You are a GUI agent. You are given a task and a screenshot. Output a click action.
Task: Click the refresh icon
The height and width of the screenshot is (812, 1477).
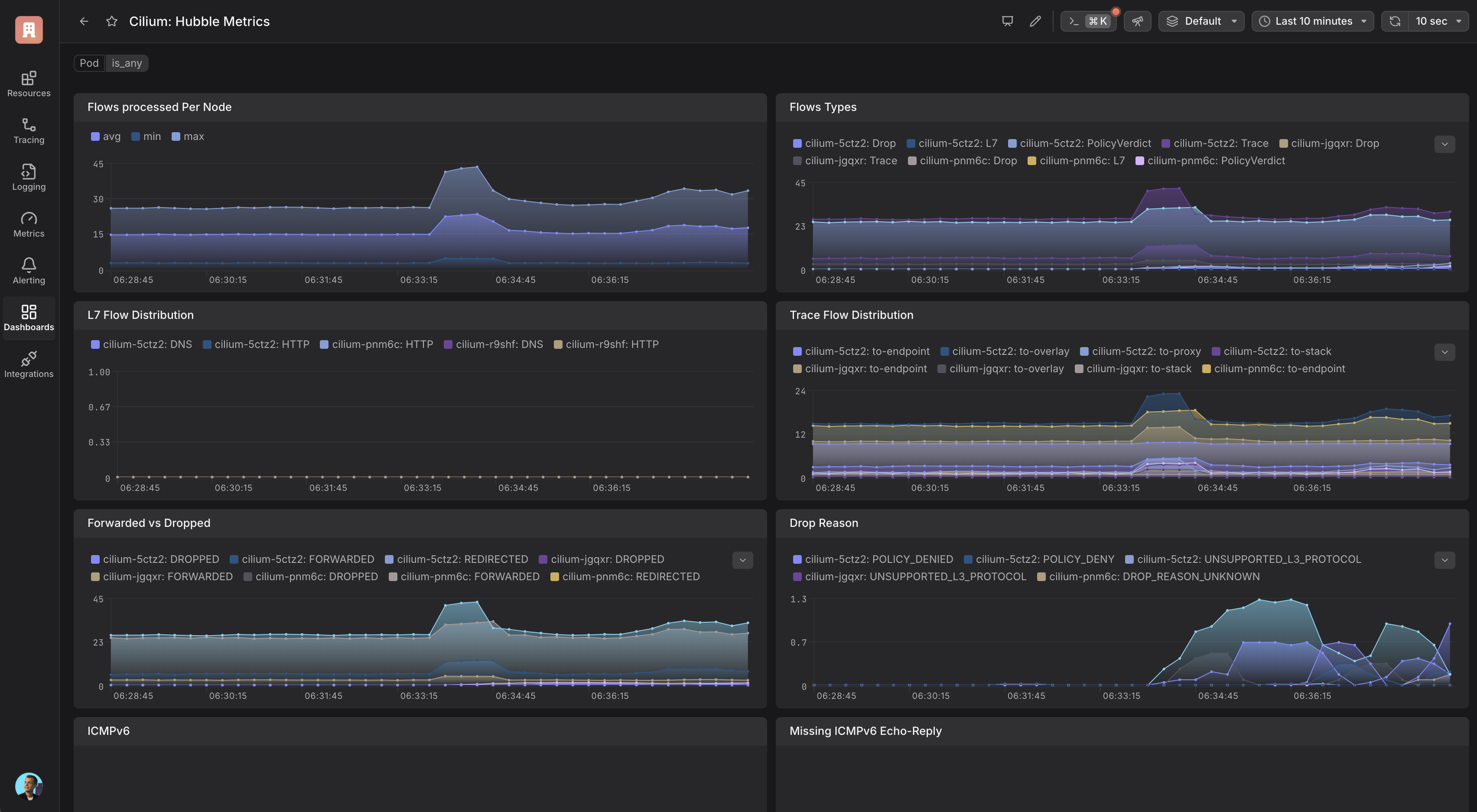(x=1395, y=21)
